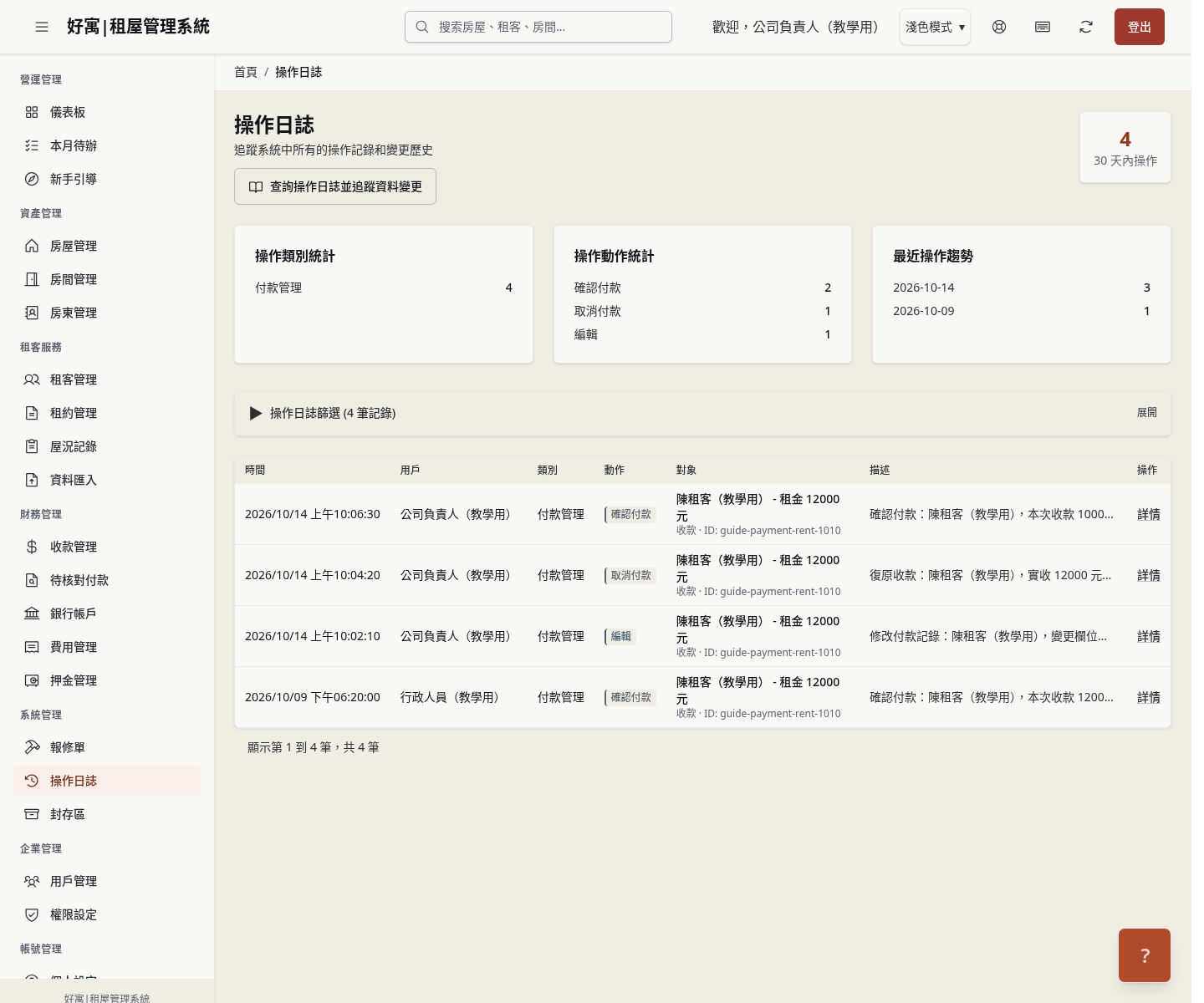Go to 資料匯入 in sidebar

pyautogui.click(x=107, y=480)
